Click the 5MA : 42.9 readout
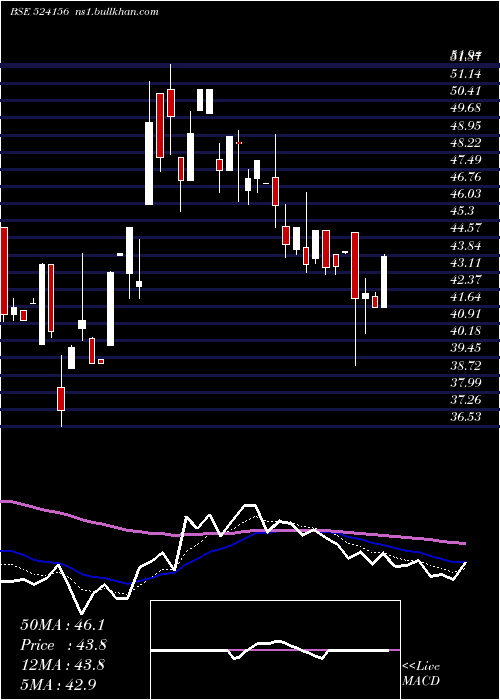 (58, 684)
